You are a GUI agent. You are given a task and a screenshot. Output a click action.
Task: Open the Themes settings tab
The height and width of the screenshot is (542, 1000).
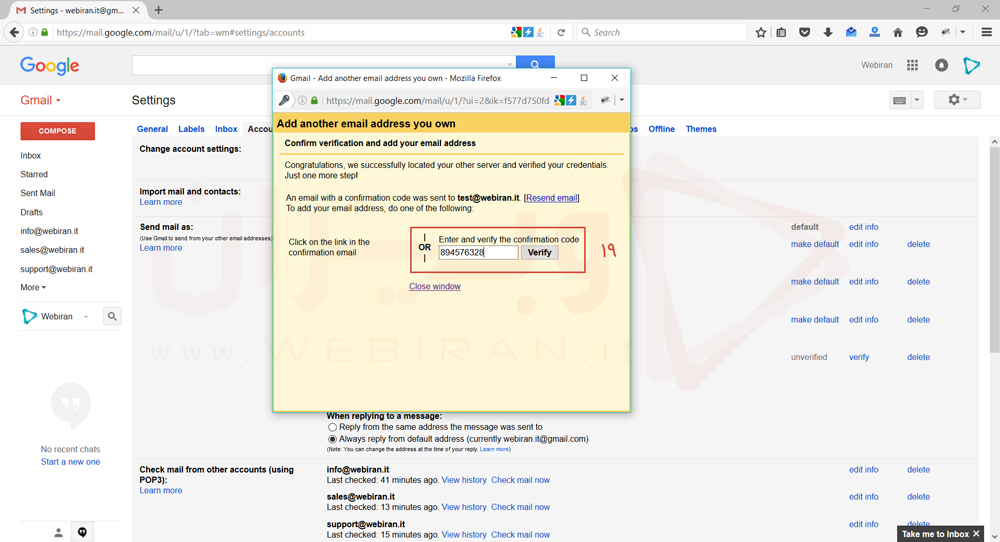701,129
